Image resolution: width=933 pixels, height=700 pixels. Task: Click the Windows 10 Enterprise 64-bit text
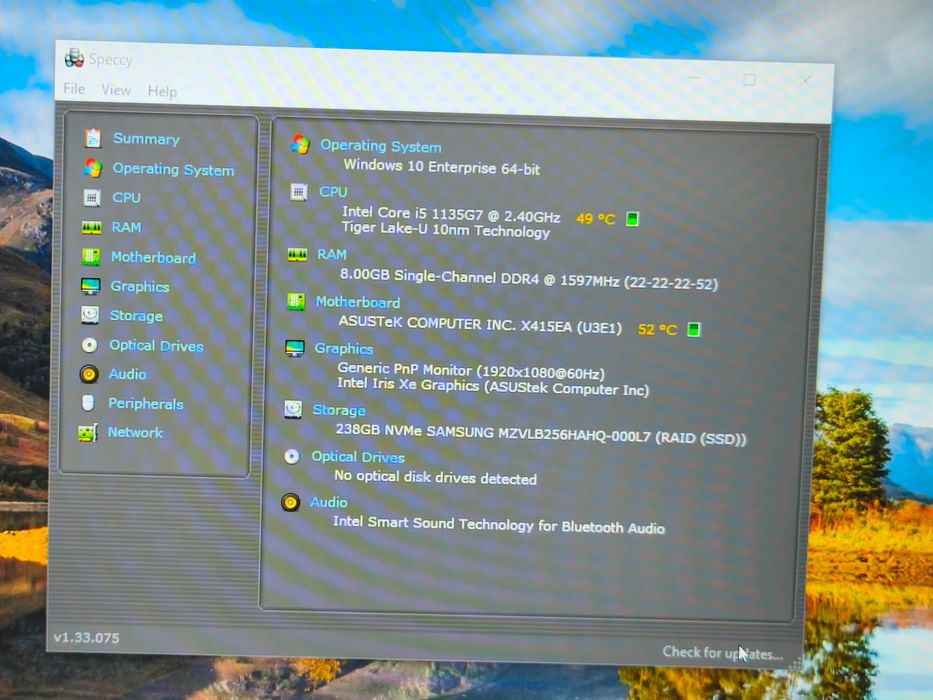point(442,167)
